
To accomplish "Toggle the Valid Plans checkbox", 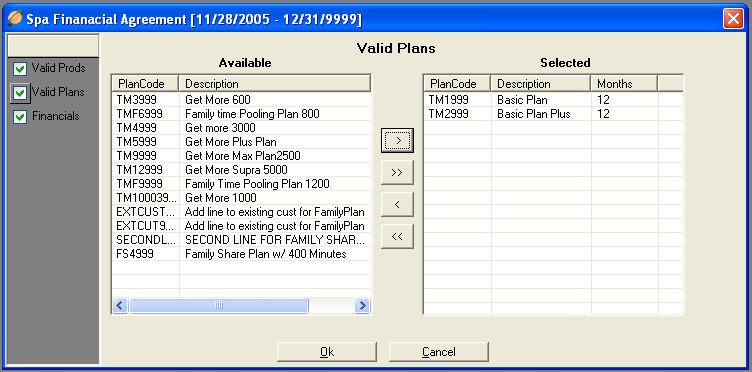I will point(20,93).
